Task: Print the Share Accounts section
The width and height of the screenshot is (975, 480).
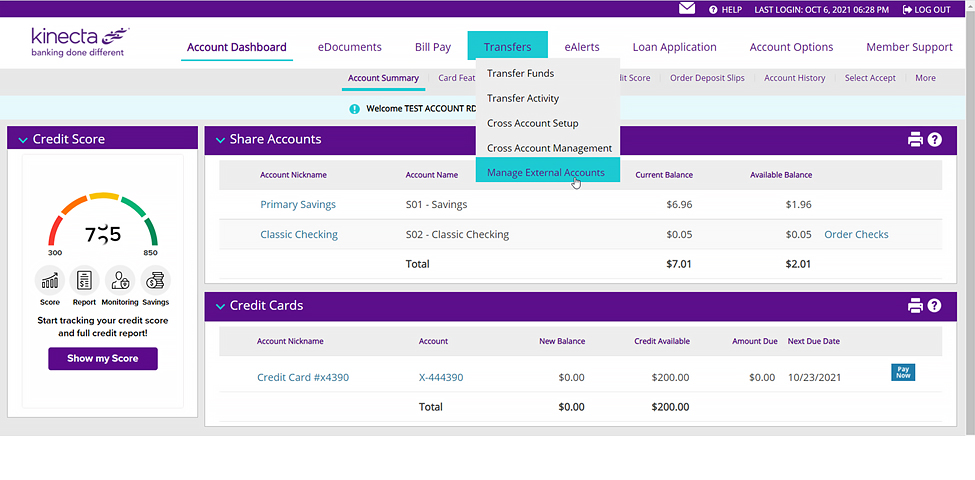Action: tap(915, 140)
